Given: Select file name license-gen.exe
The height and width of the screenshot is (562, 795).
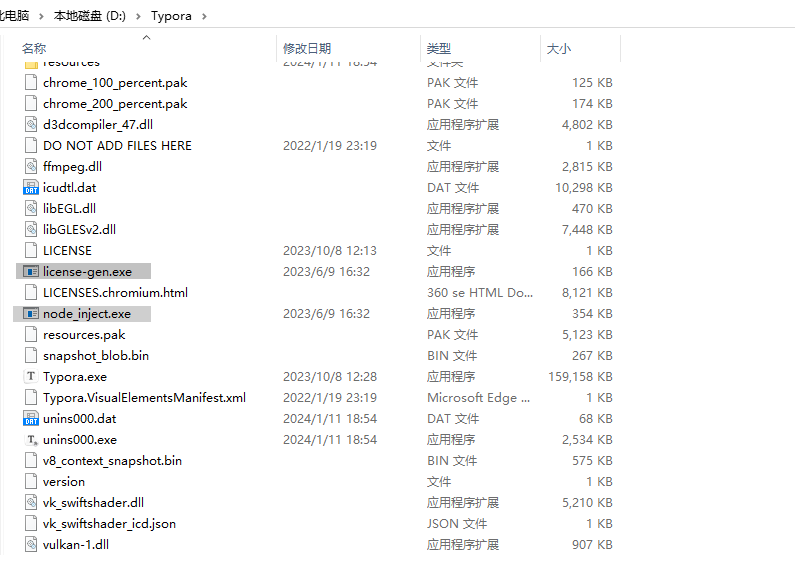Looking at the screenshot, I should pos(87,272).
